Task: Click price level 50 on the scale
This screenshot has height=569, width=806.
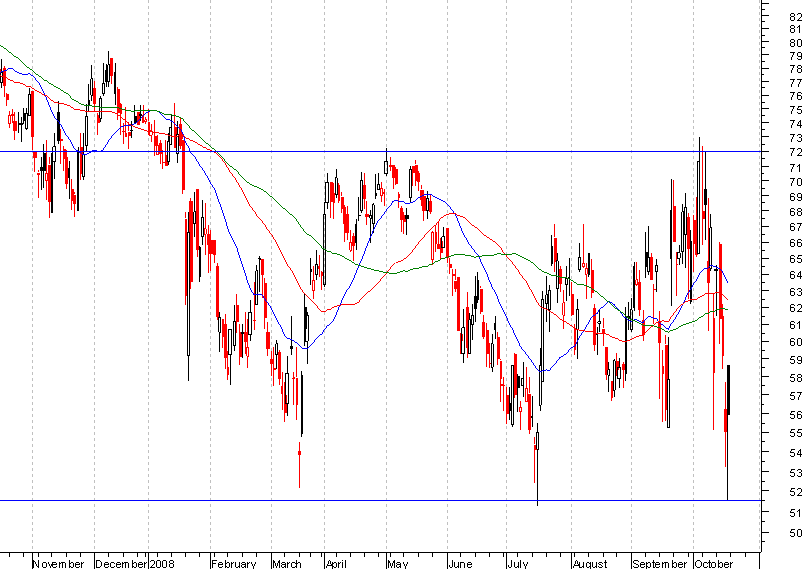Action: pos(796,533)
